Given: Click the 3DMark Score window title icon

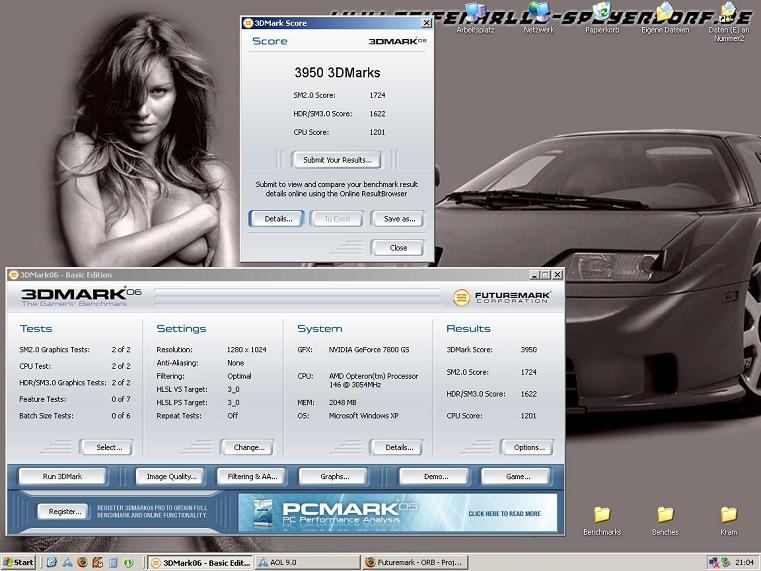Looking at the screenshot, I should click(248, 23).
